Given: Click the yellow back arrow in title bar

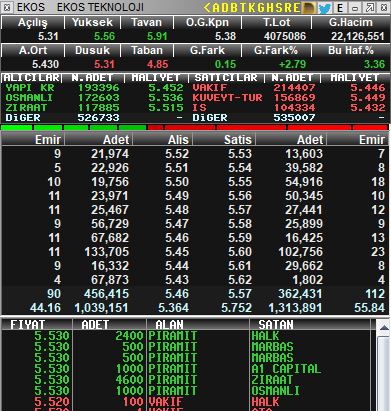Looking at the screenshot, I should point(207,7).
